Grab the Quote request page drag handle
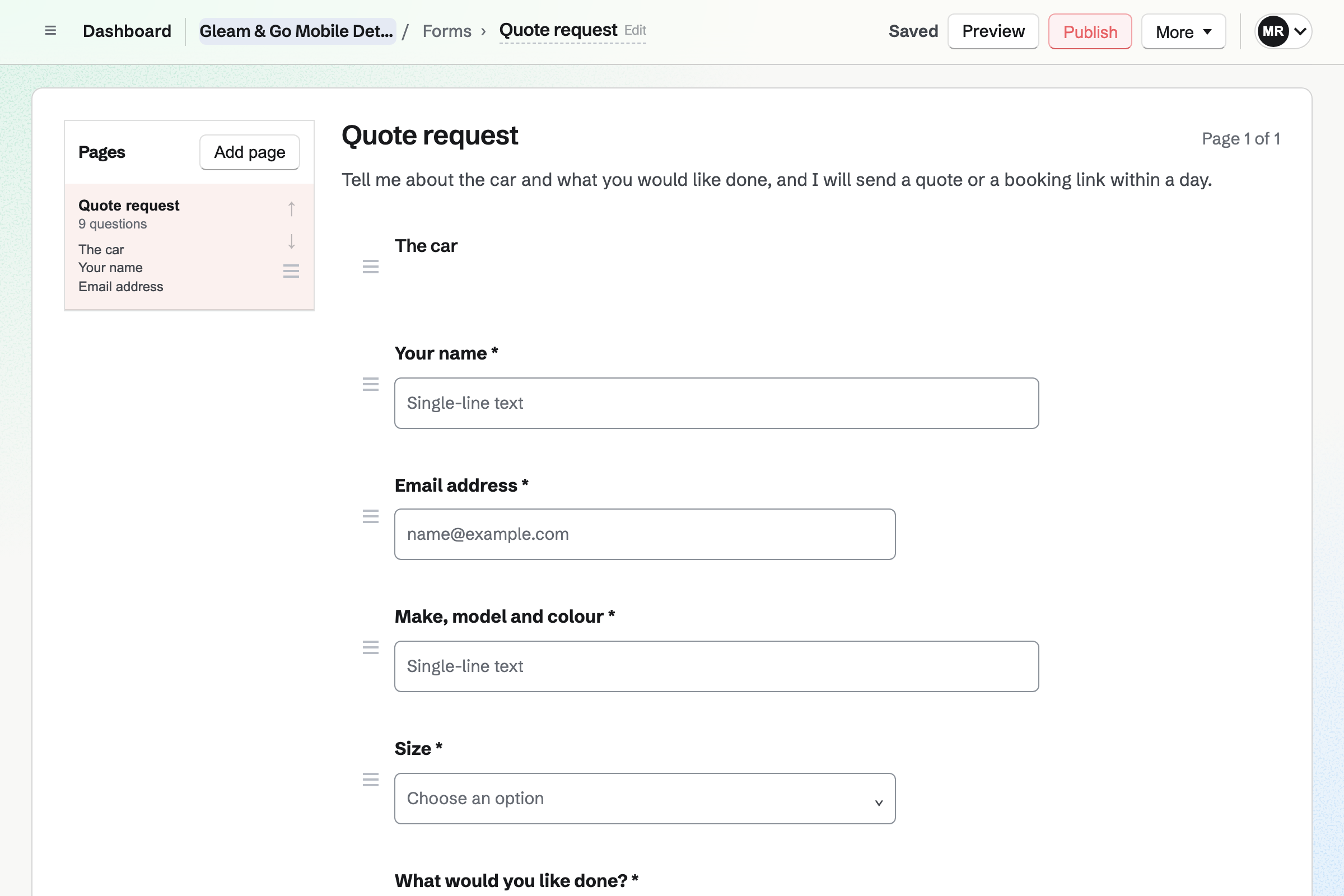 [291, 271]
